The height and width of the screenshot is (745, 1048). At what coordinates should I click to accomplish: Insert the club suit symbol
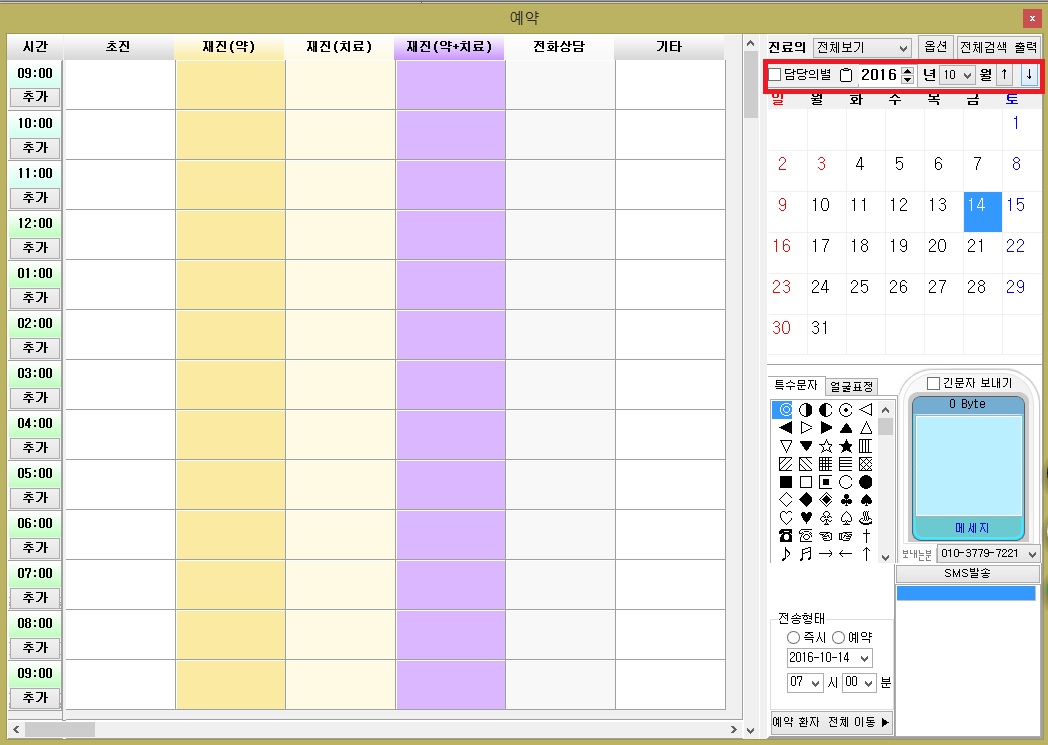(x=846, y=500)
